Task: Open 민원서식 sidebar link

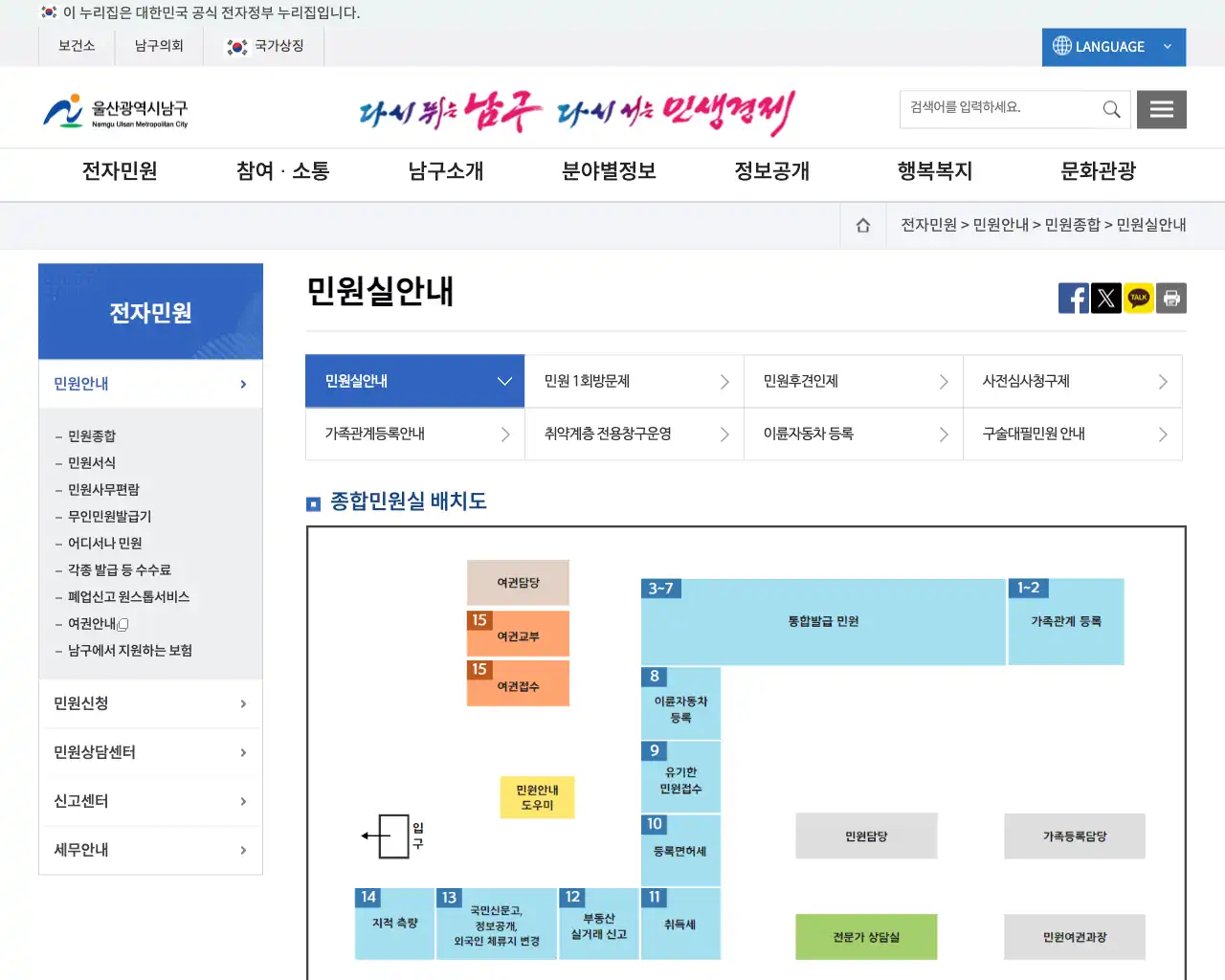Action: (x=92, y=462)
